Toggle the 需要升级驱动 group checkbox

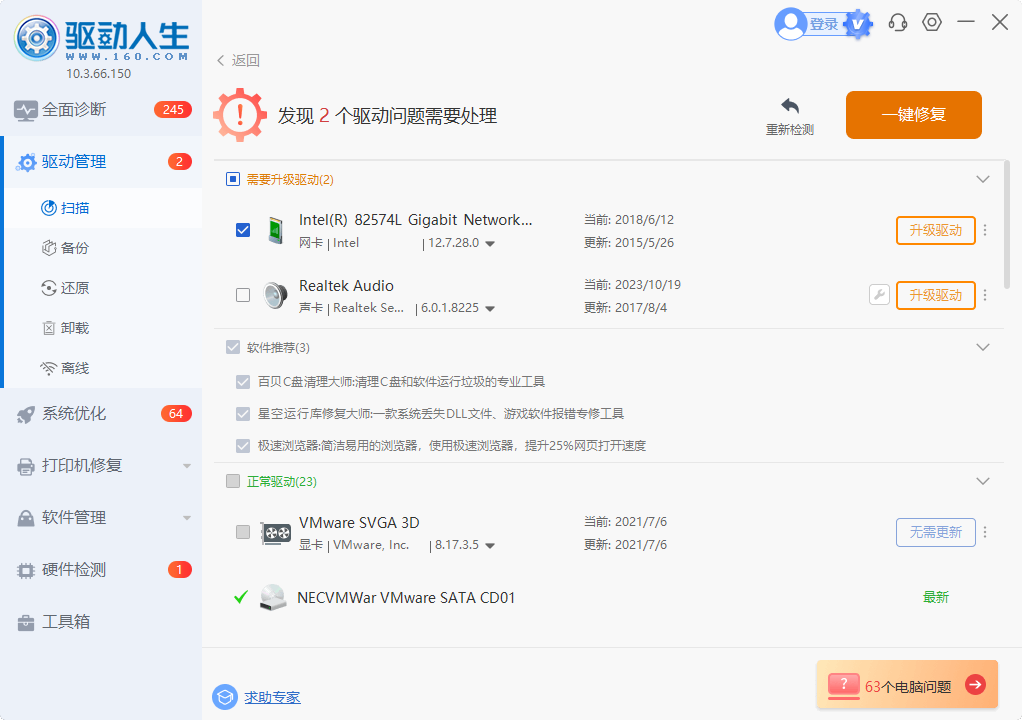(233, 179)
